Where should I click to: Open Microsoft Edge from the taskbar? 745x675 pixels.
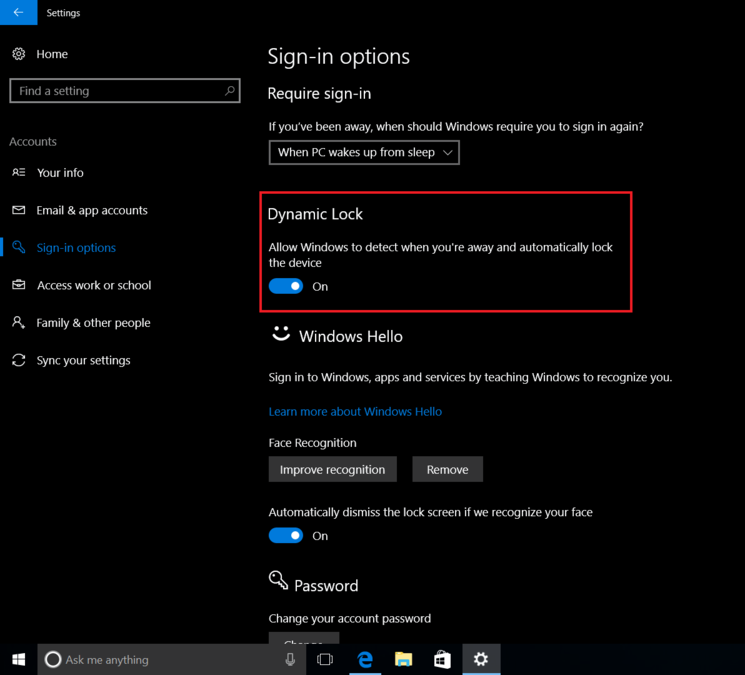point(366,659)
